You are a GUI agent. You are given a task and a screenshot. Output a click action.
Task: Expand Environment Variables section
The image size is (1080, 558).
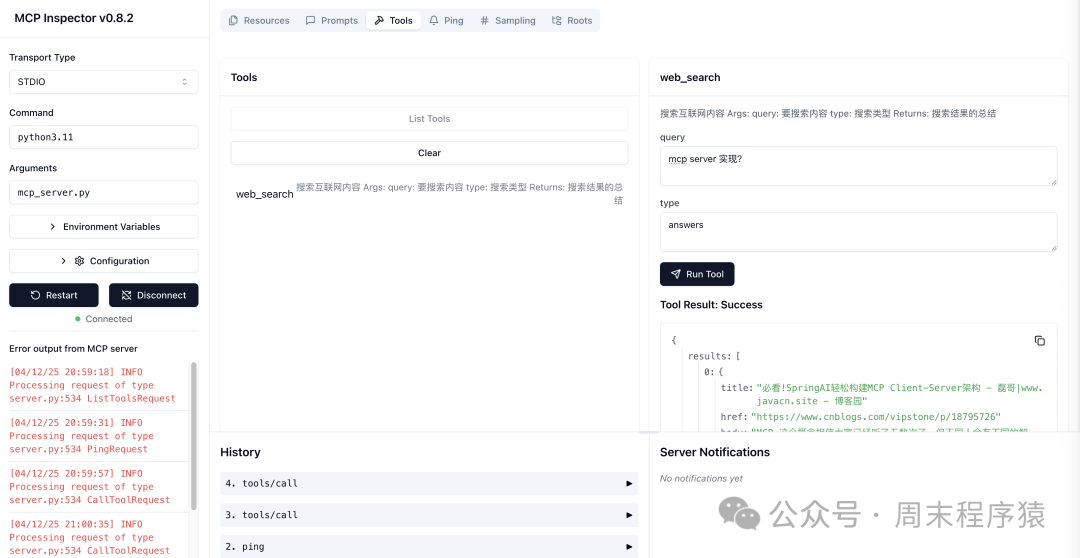[x=103, y=227]
